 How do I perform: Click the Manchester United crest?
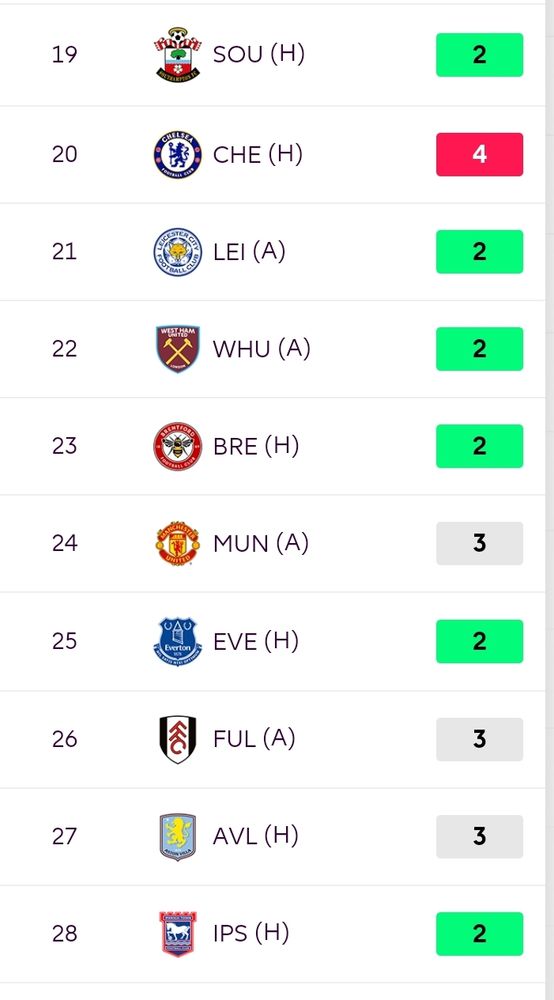pyautogui.click(x=178, y=543)
